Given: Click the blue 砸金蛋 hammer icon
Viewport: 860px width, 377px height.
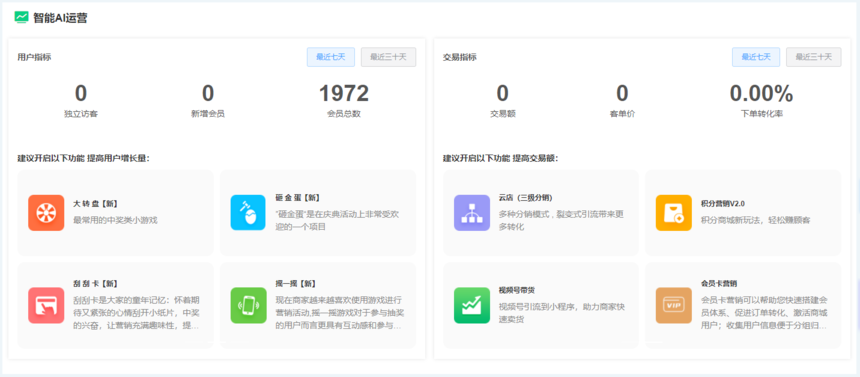Looking at the screenshot, I should [x=248, y=213].
